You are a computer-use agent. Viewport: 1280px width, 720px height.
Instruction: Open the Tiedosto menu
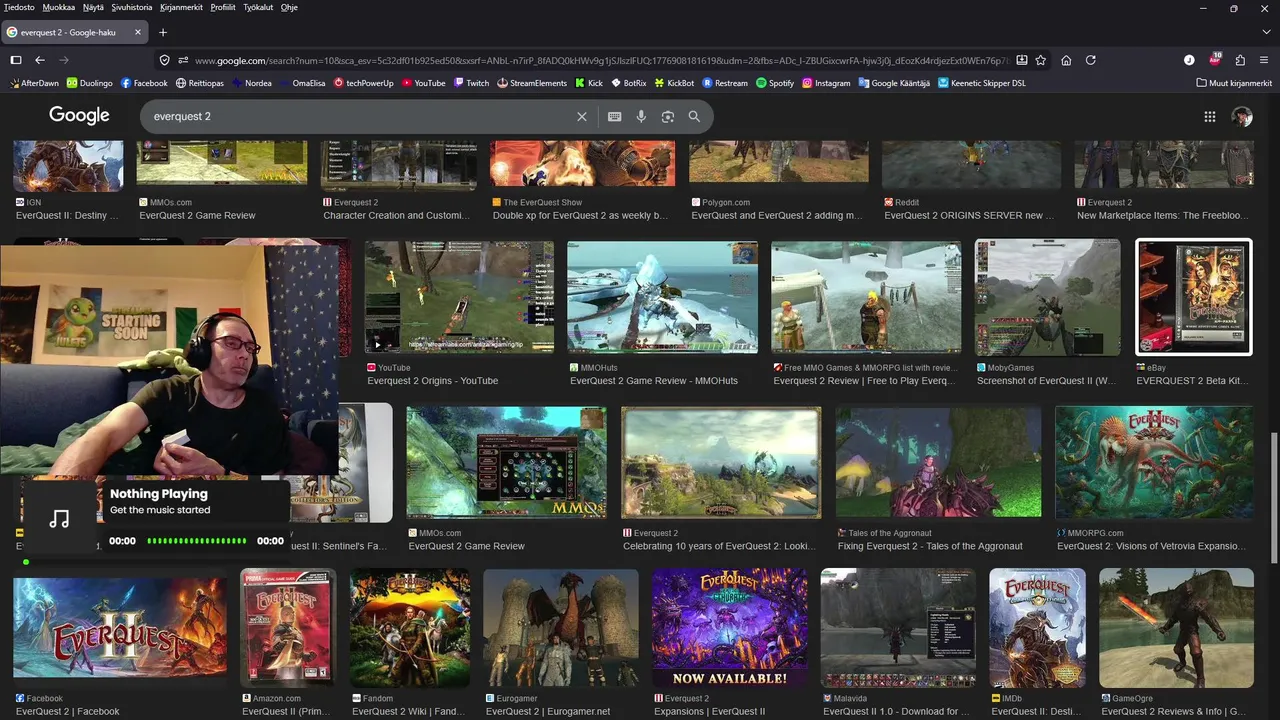coord(19,7)
